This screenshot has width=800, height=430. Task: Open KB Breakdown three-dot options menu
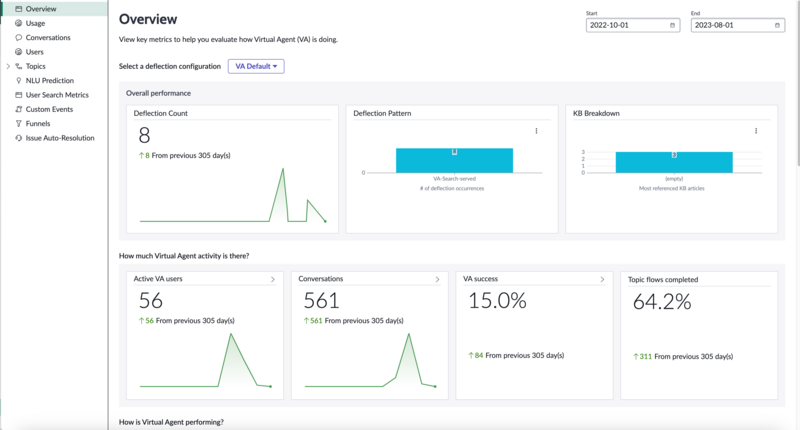[756, 131]
